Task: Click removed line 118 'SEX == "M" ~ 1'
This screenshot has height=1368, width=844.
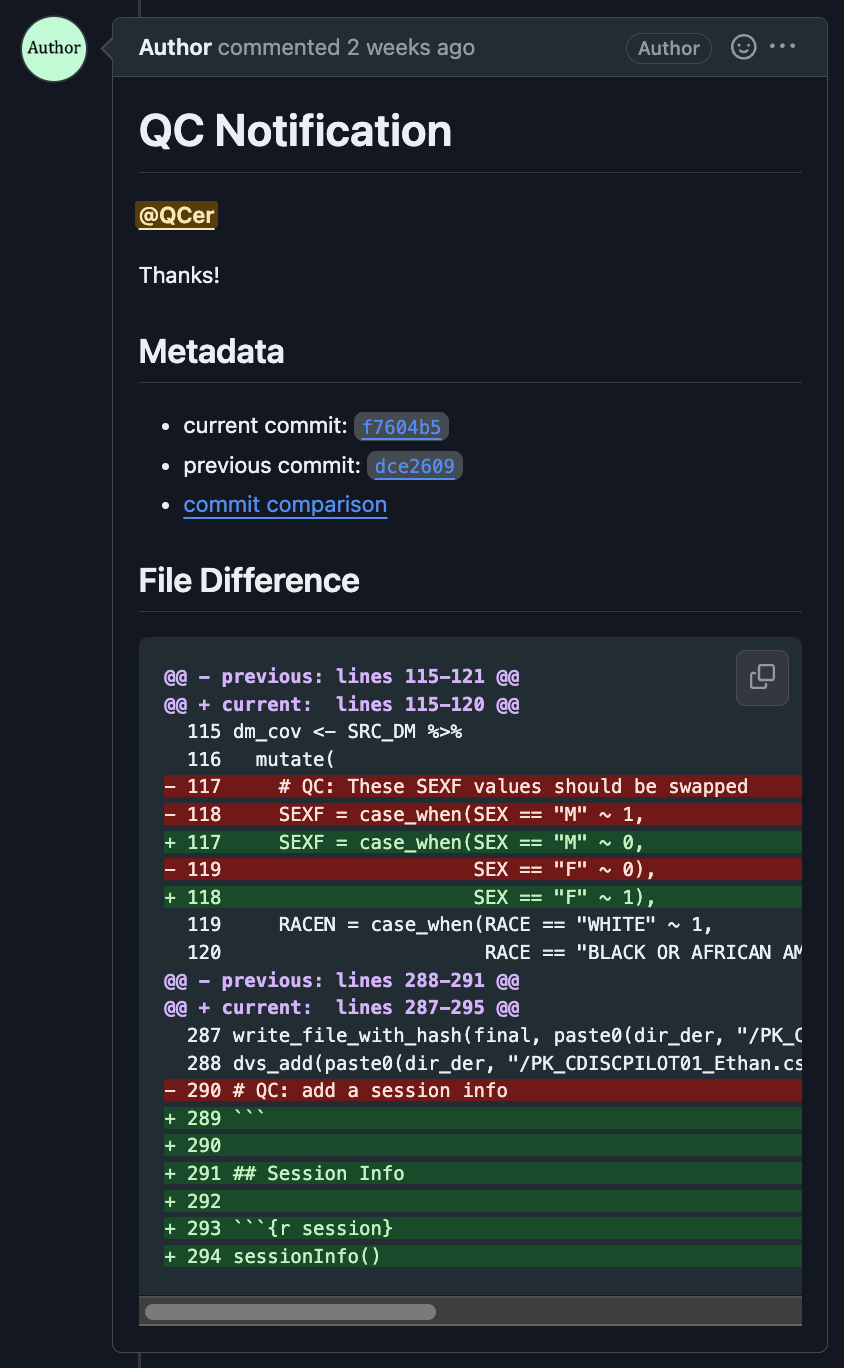Action: coord(483,814)
